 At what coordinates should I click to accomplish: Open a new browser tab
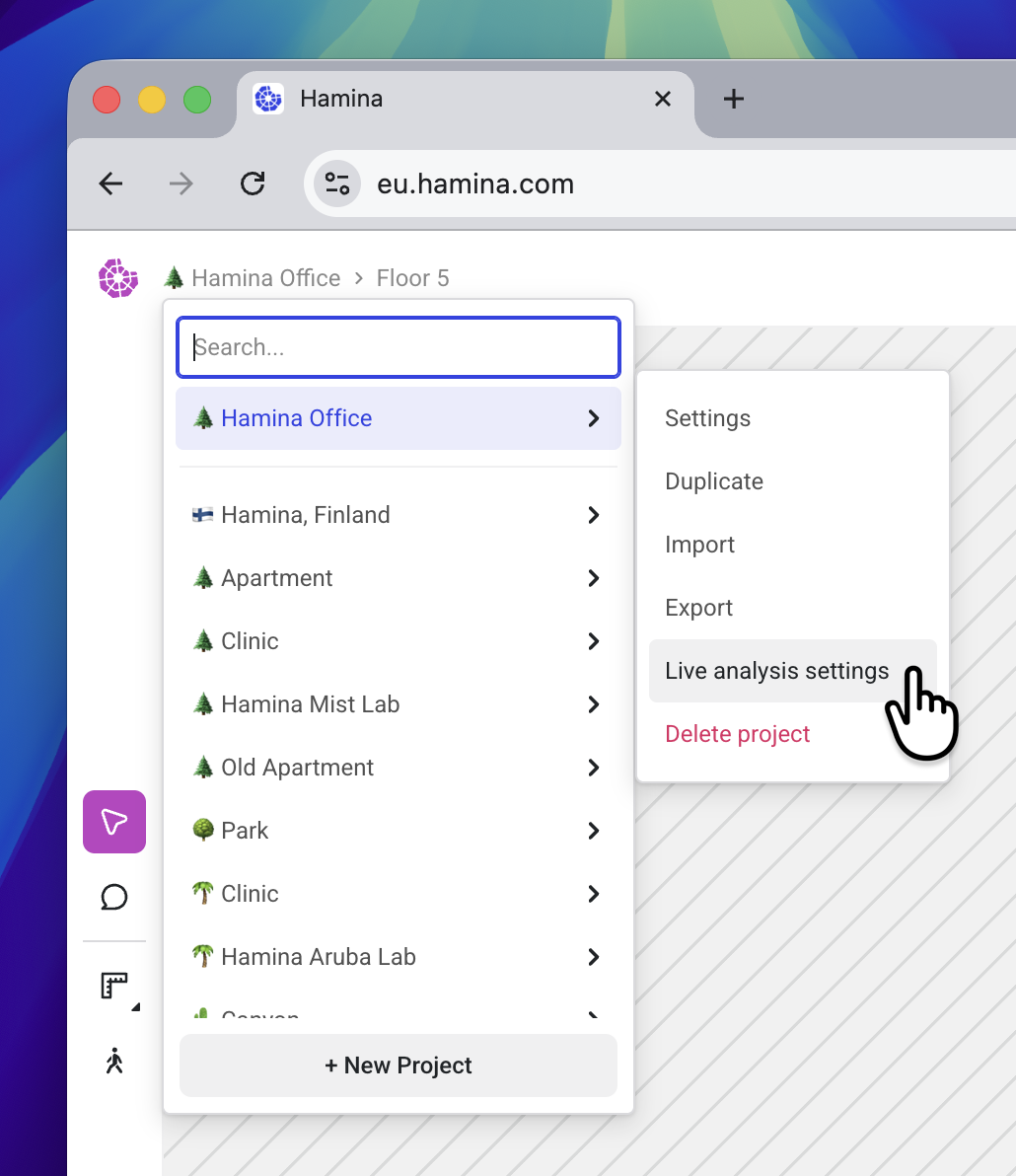(x=733, y=99)
